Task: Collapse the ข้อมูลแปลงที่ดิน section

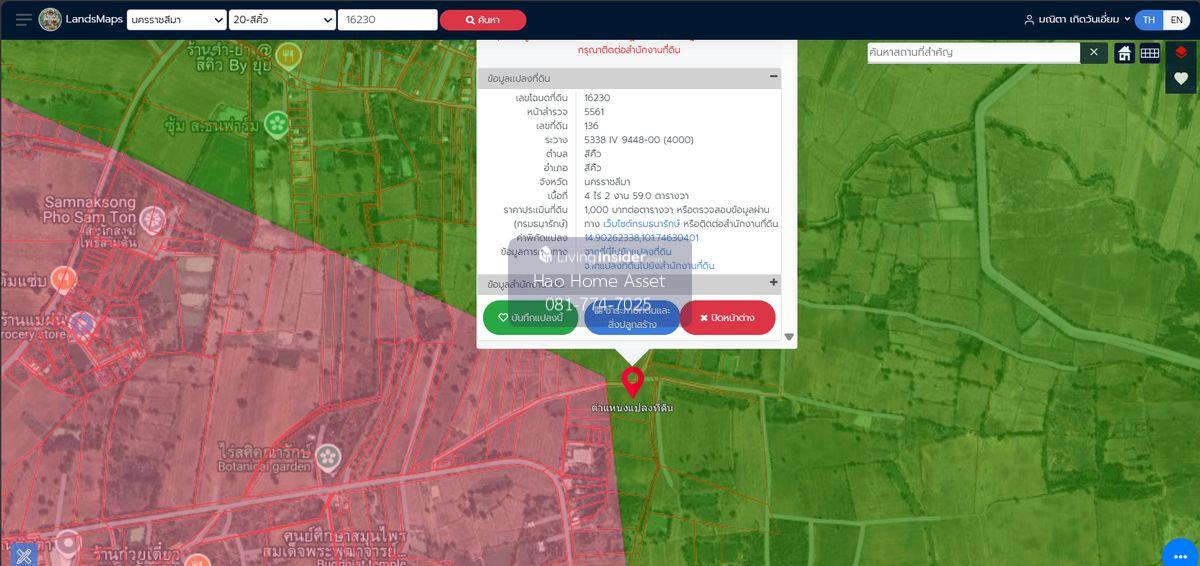Action: pyautogui.click(x=773, y=77)
